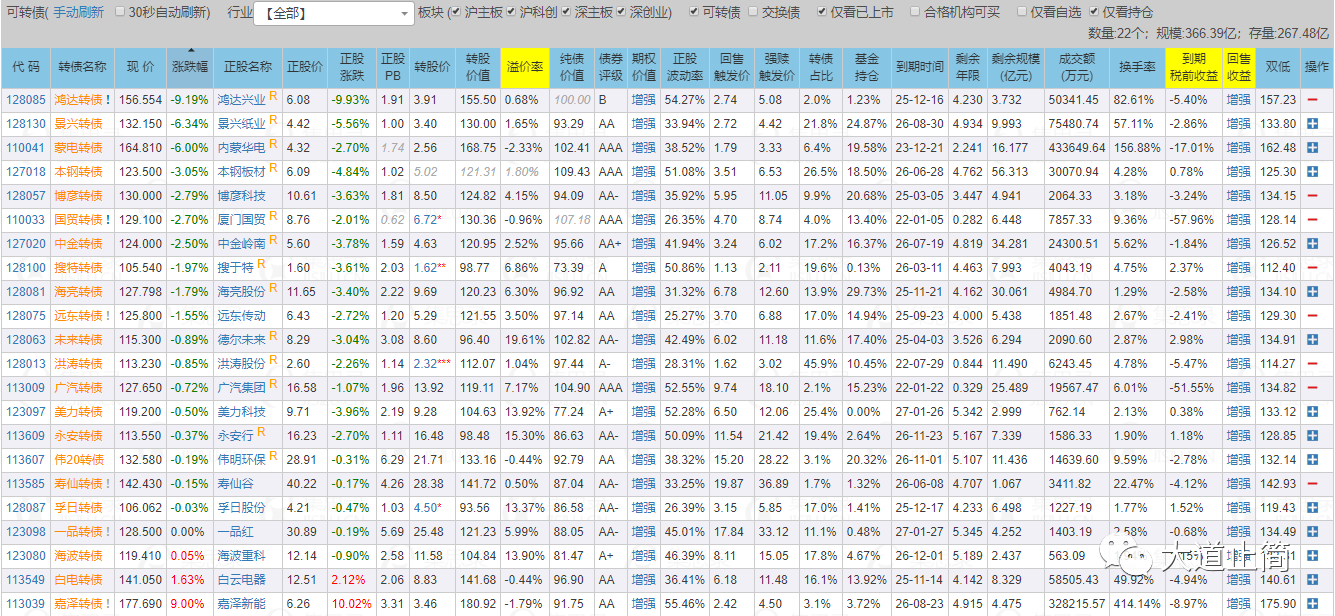The image size is (1335, 616).
Task: Open the 厦门国贸 stock link
Action: click(x=242, y=220)
